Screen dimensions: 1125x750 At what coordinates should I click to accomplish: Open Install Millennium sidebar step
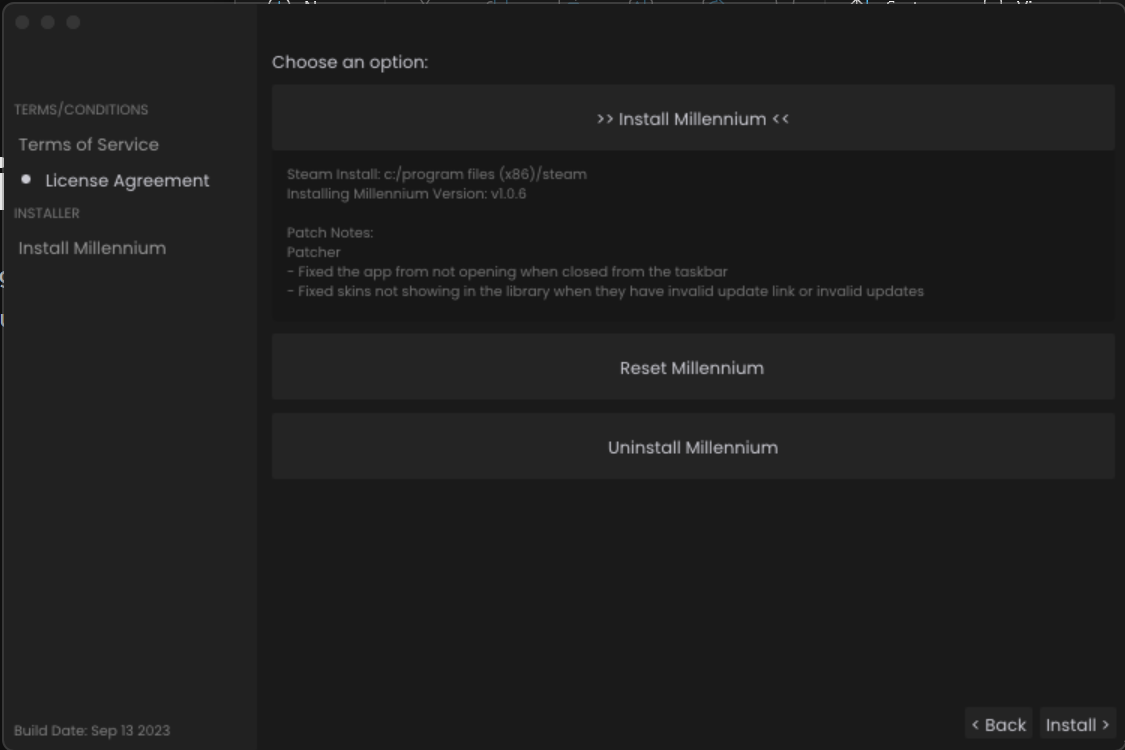coord(93,248)
